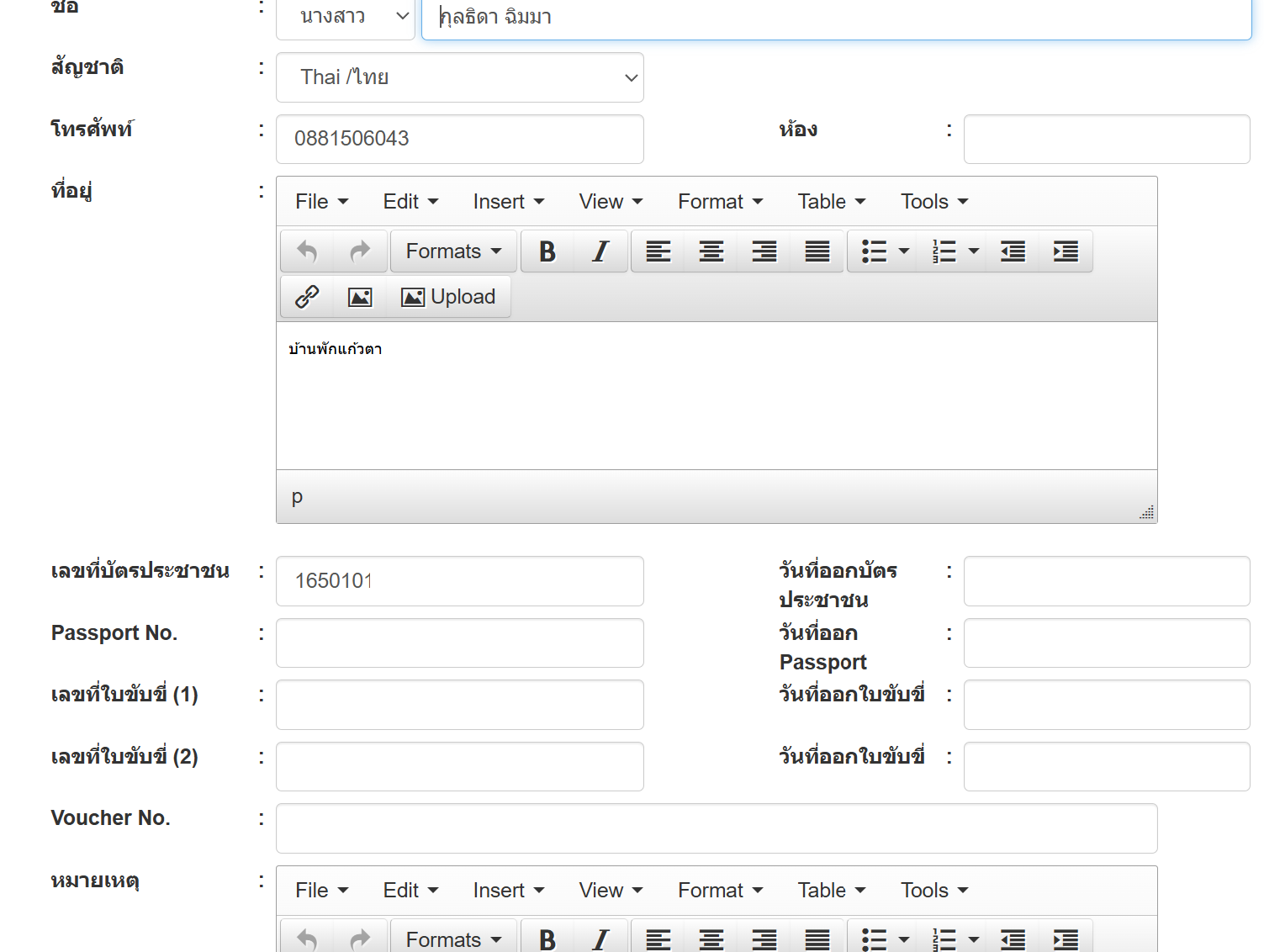Open Edit menu in address editor

(410, 202)
